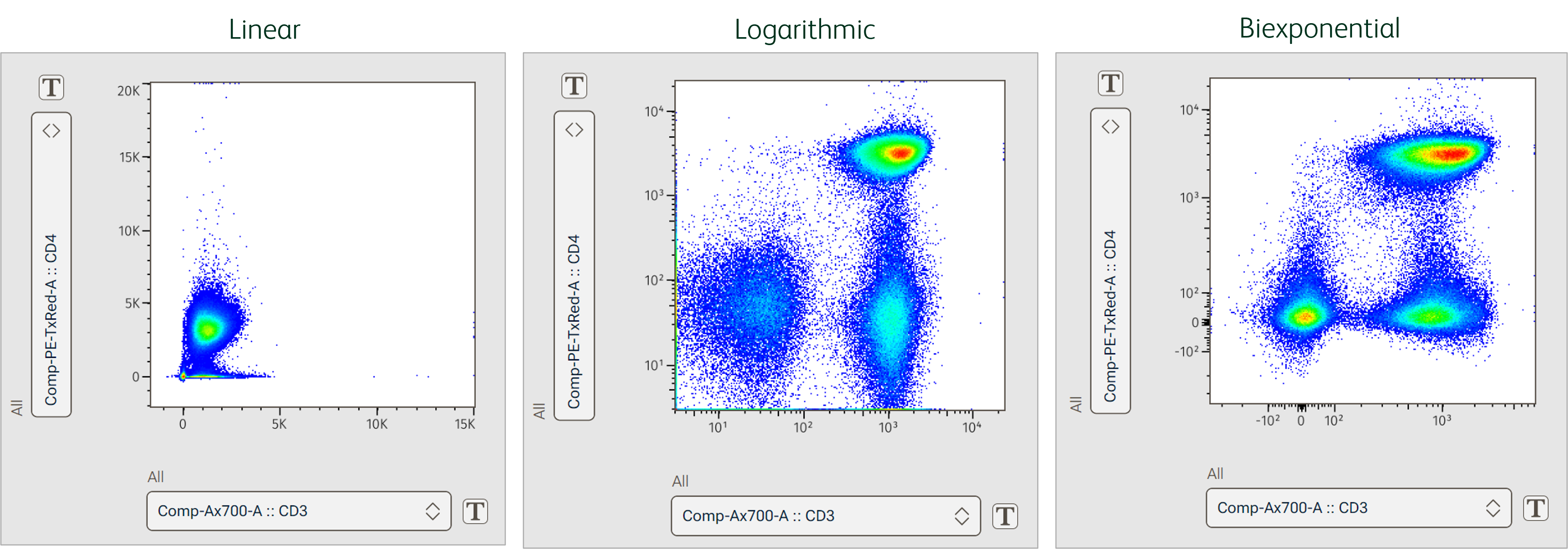Click the Y-axis T button in the Logarithmic plot

[x=573, y=86]
